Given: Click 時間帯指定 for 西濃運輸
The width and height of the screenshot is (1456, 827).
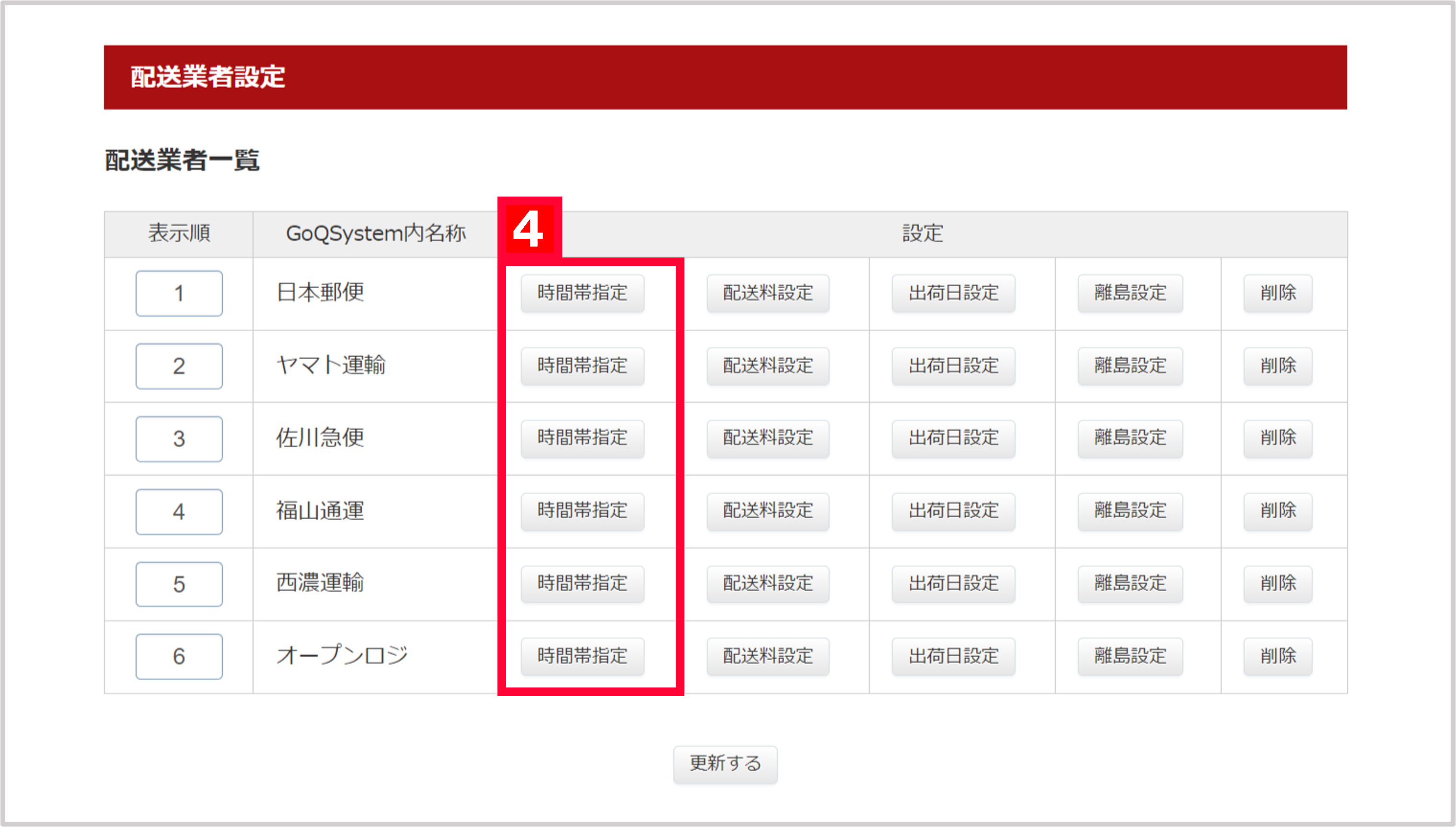Looking at the screenshot, I should coord(582,584).
